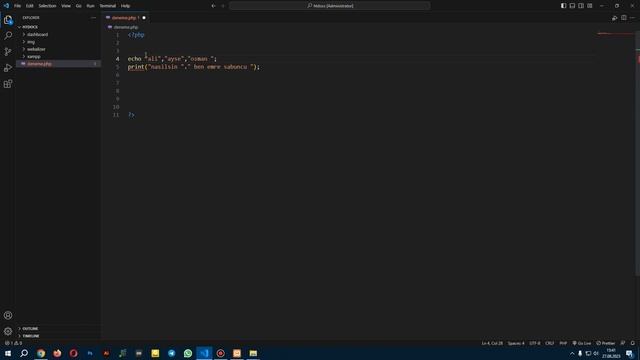The width and height of the screenshot is (640, 360).
Task: Click the Customize Layout icon
Action: [x=590, y=6]
